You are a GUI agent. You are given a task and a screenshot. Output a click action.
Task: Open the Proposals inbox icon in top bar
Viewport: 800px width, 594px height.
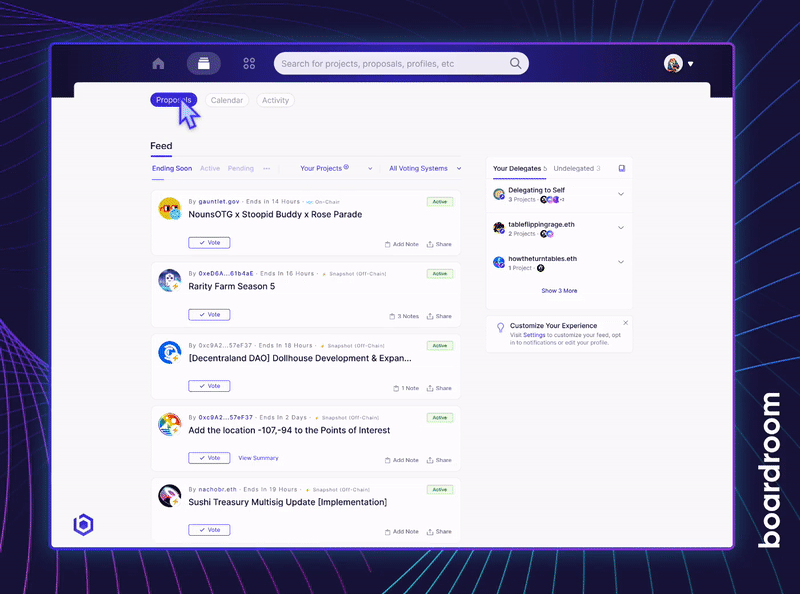tap(204, 63)
